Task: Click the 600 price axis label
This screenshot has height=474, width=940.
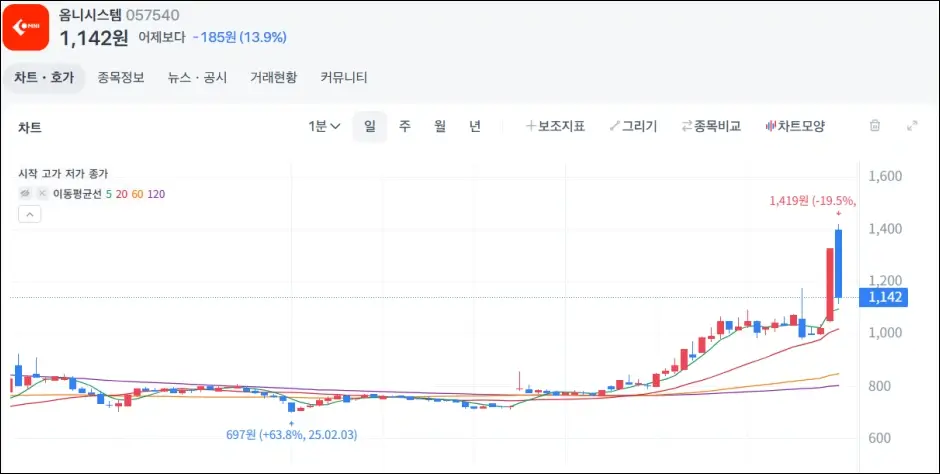Action: 879,438
